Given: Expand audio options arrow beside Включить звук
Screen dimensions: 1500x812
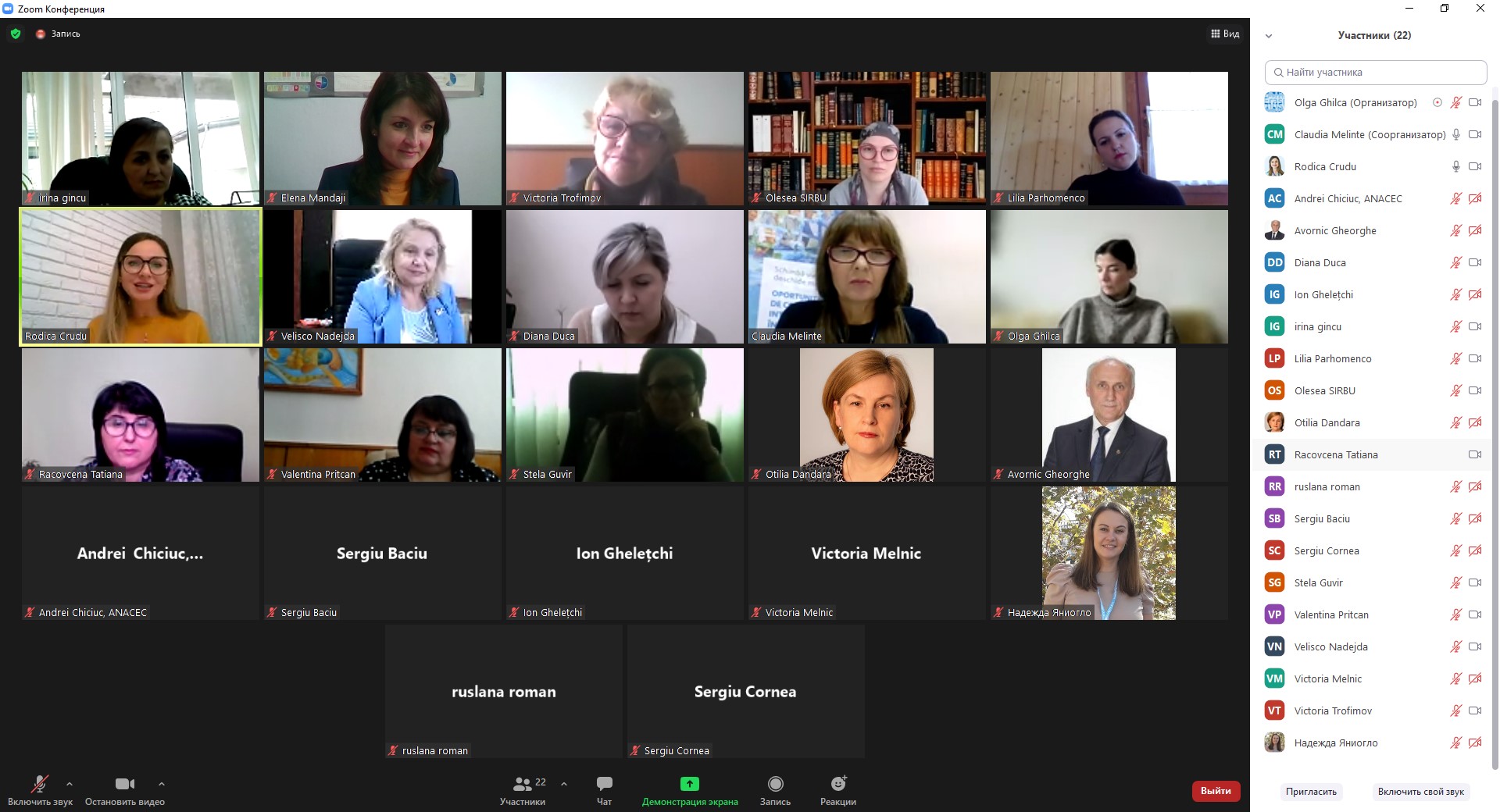Looking at the screenshot, I should point(70,784).
